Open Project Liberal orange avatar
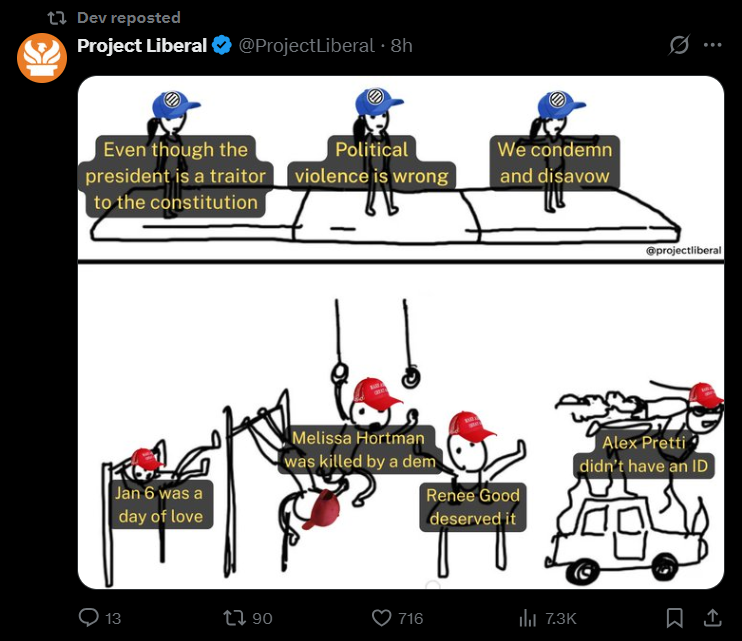This screenshot has height=641, width=742. (42, 58)
